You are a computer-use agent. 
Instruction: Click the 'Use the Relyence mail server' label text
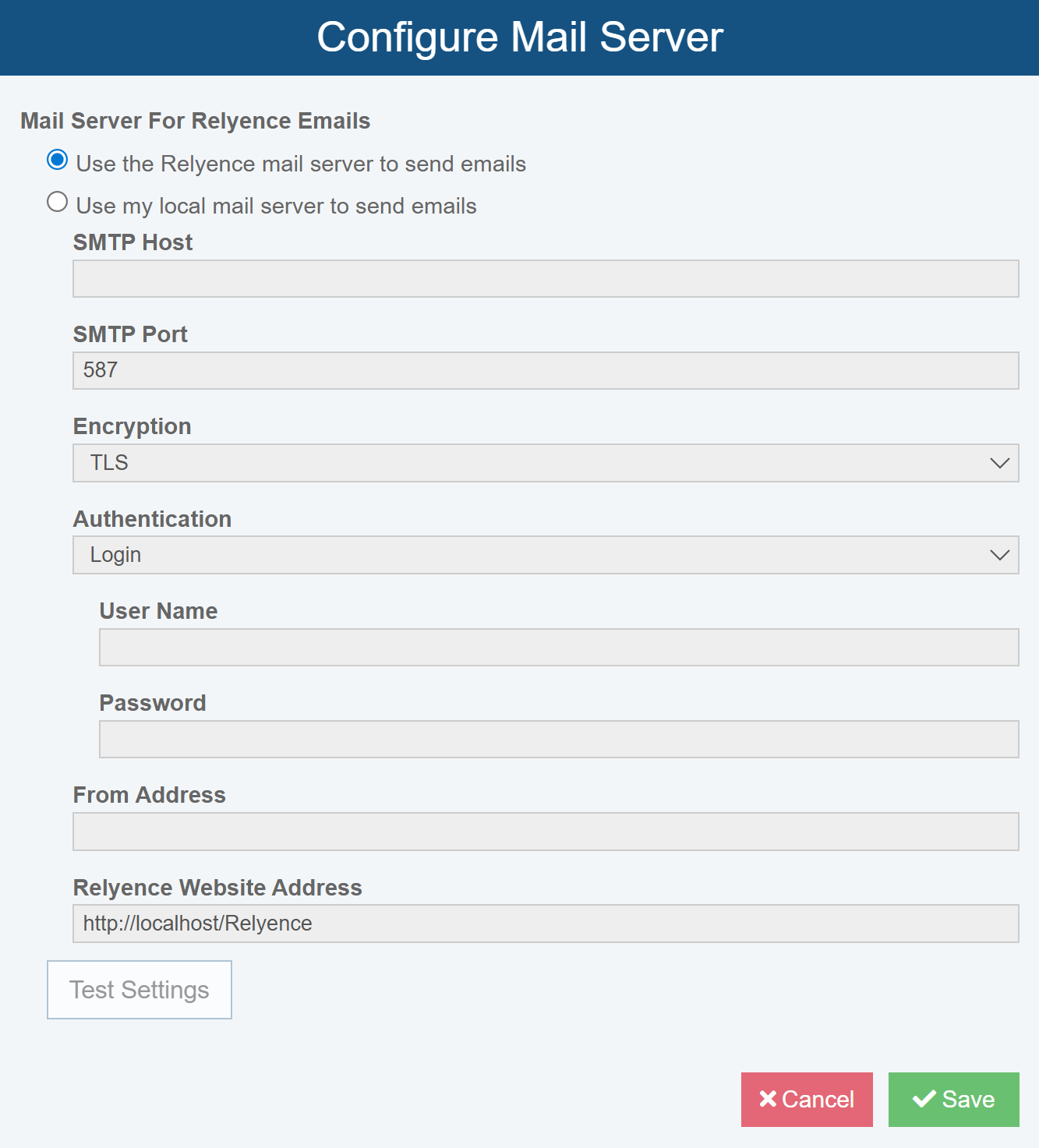(x=301, y=164)
